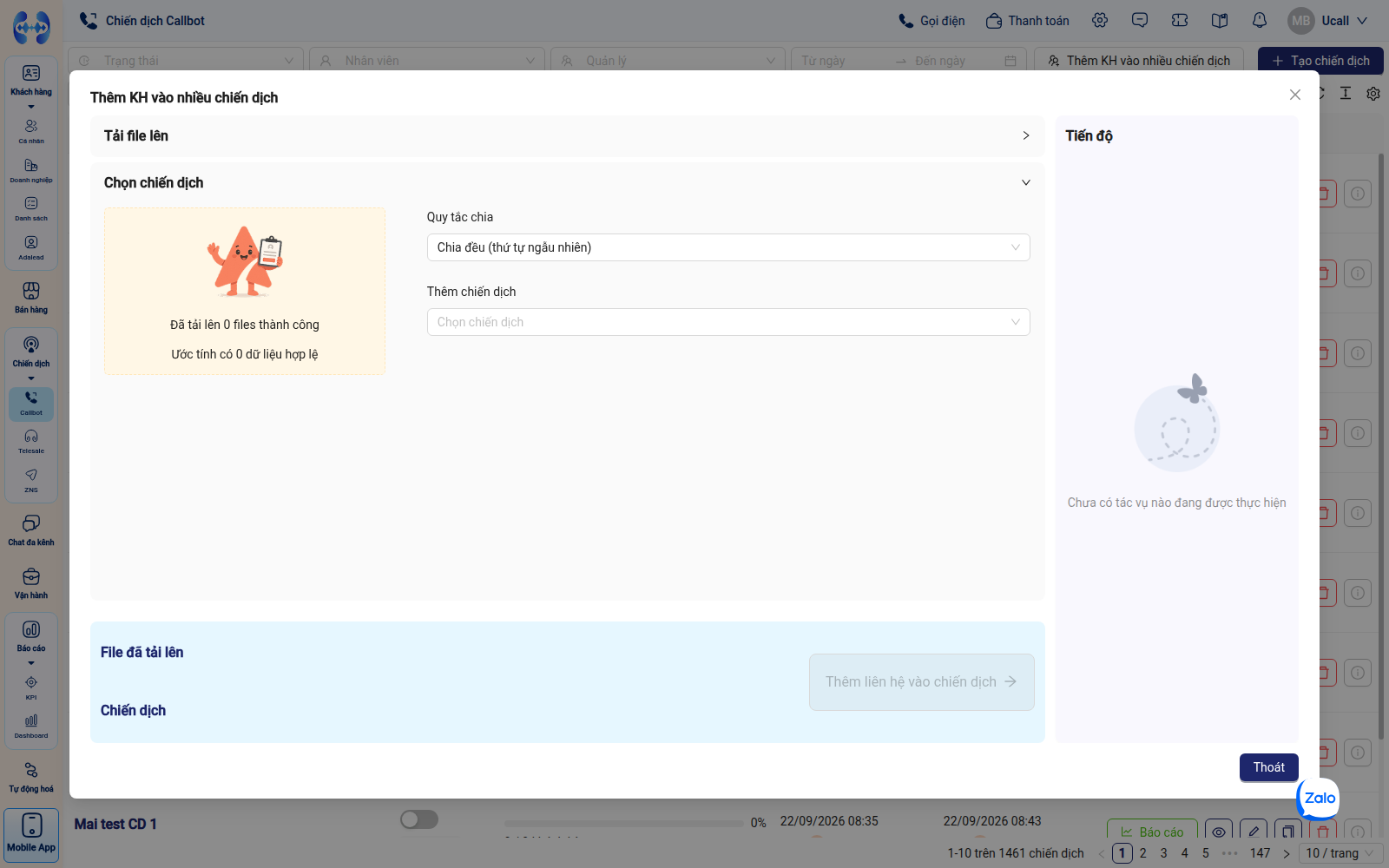Screen dimensions: 1389x868
Task: Open KPI report in sidebar
Action: click(x=31, y=687)
